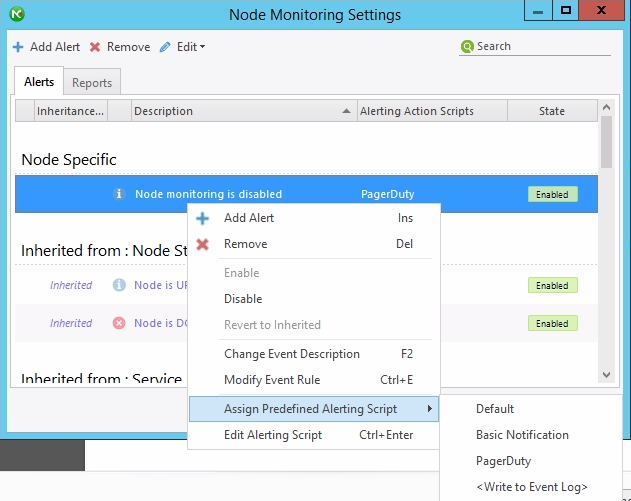Click the scrollbar up arrow
The image size is (631, 501).
606,107
